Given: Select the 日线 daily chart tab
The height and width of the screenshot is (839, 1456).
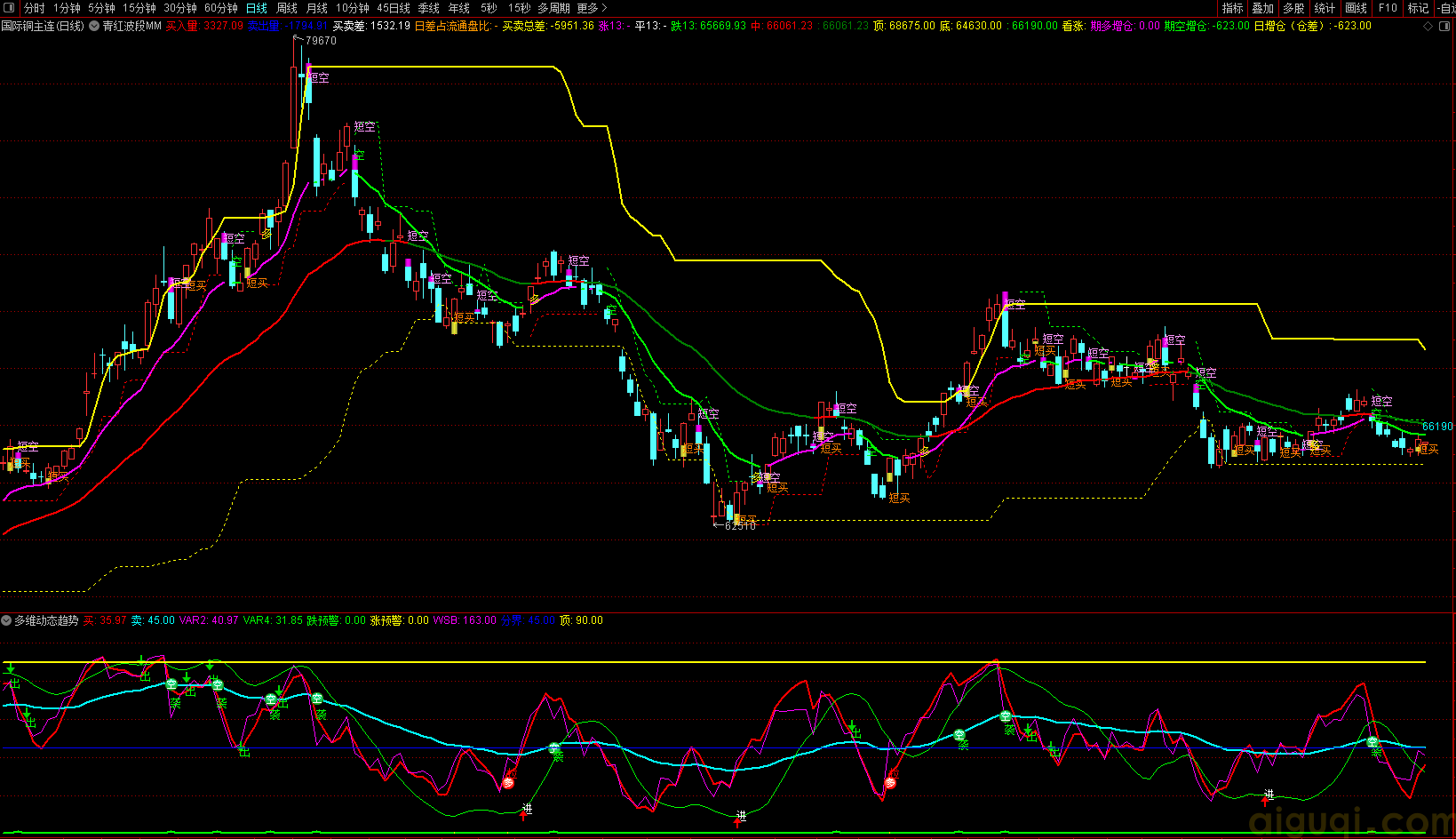Looking at the screenshot, I should point(256,8).
